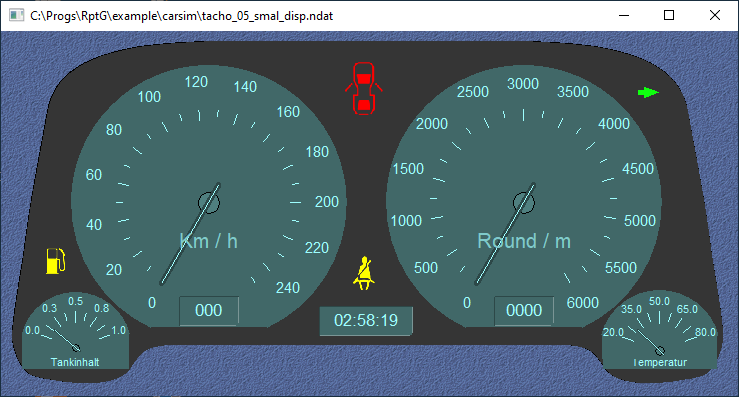Click the 5500 mark on tachometer
Screen dimensions: 739x397
tap(621, 268)
